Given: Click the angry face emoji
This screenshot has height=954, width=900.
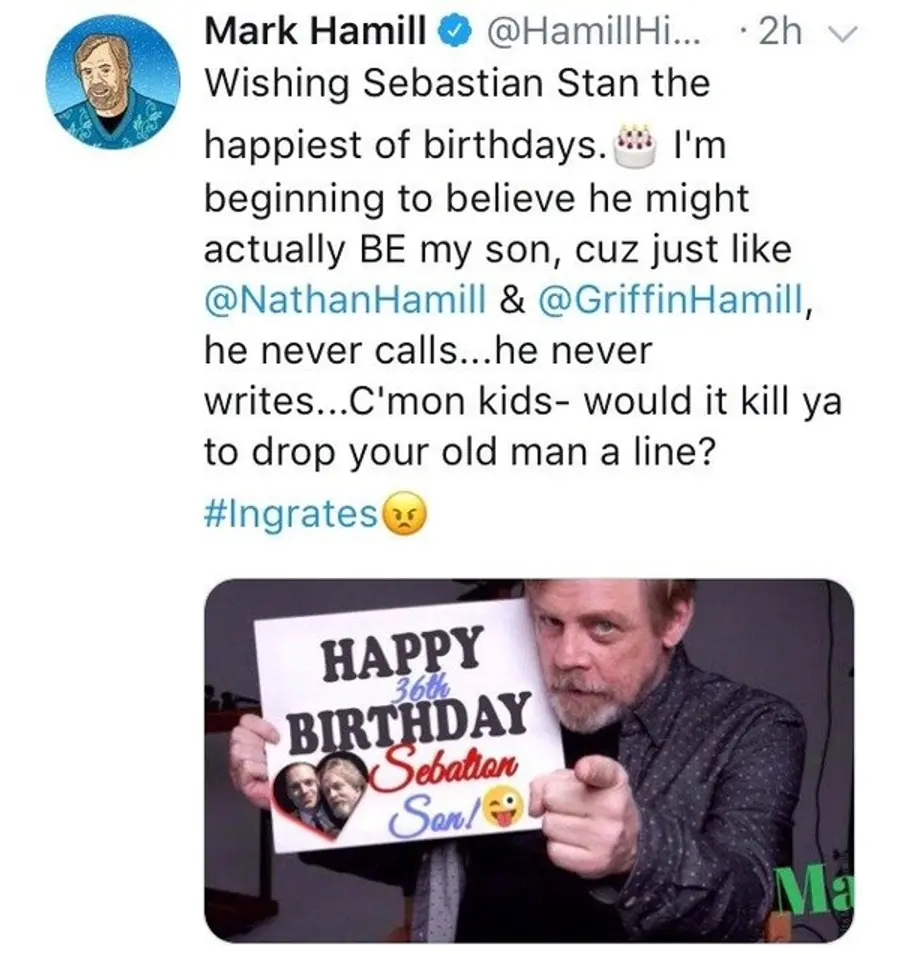Looking at the screenshot, I should 403,513.
